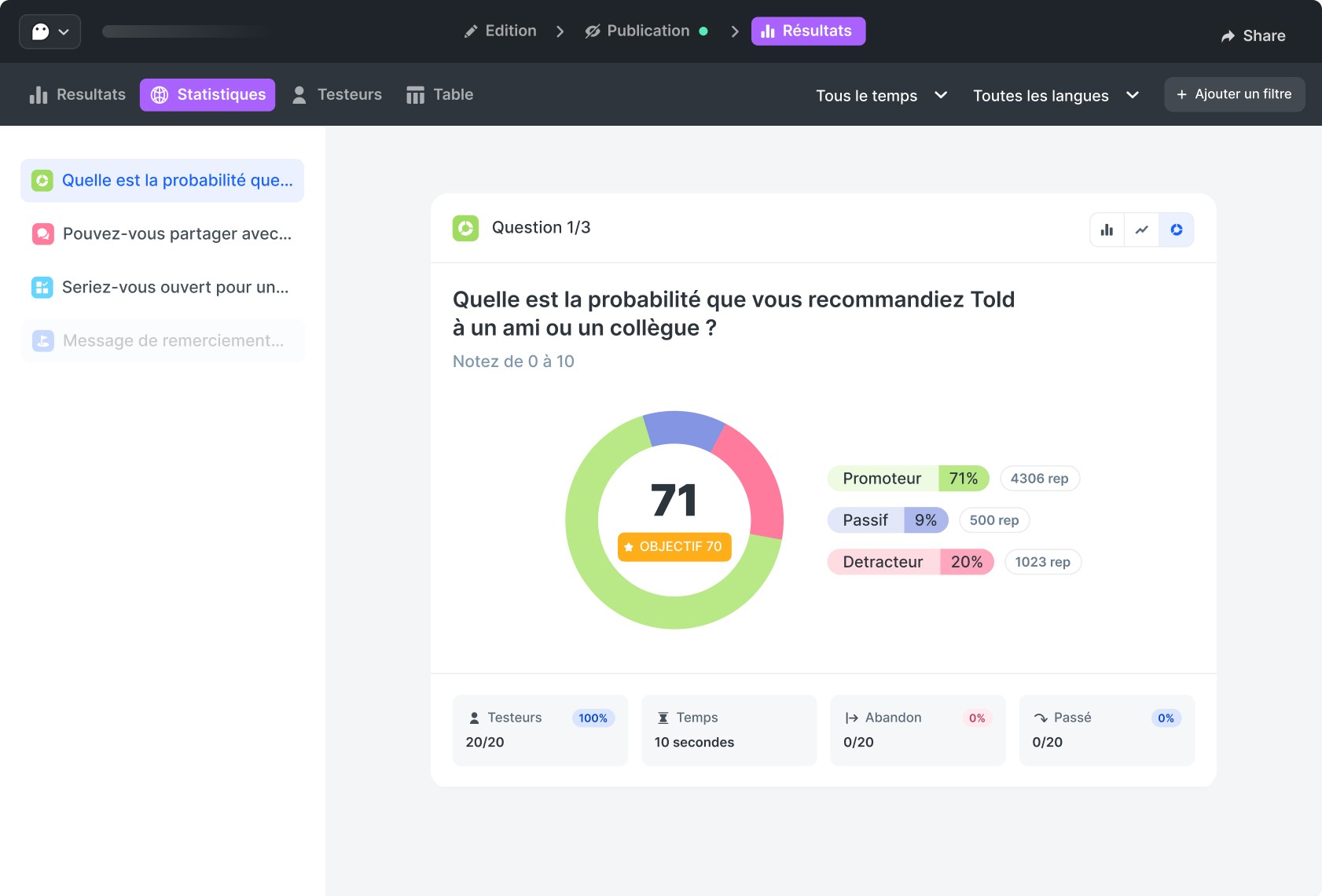Click person icon in Testeurs stat card

tap(474, 718)
